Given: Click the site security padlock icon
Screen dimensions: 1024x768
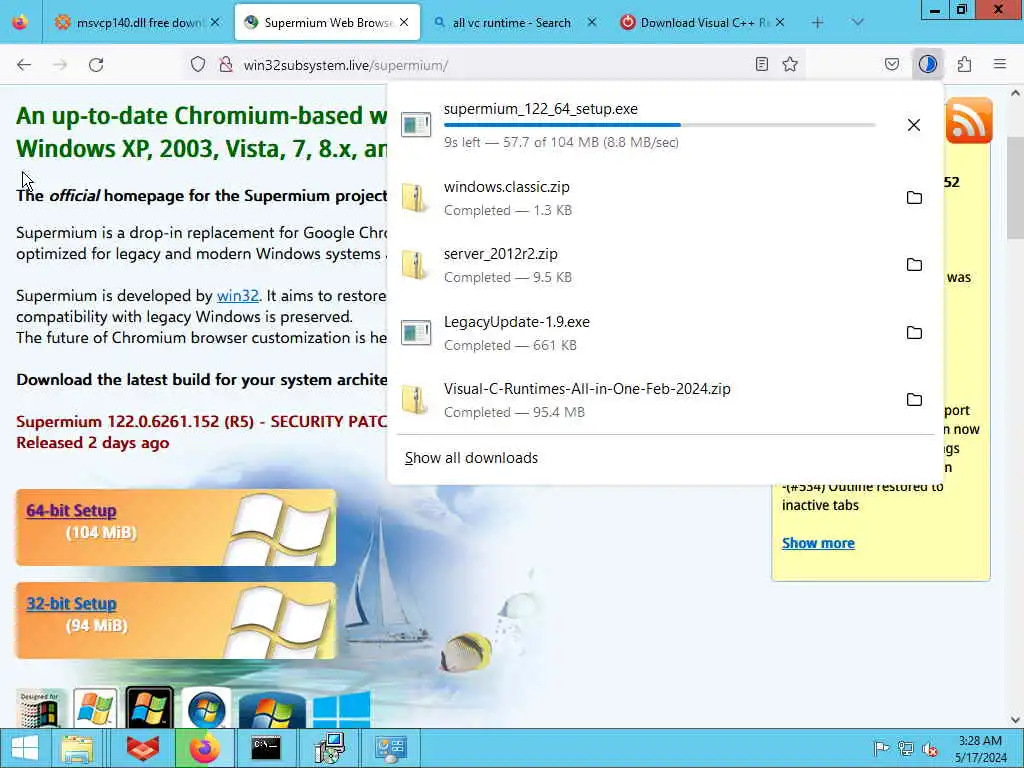Looking at the screenshot, I should (226, 65).
